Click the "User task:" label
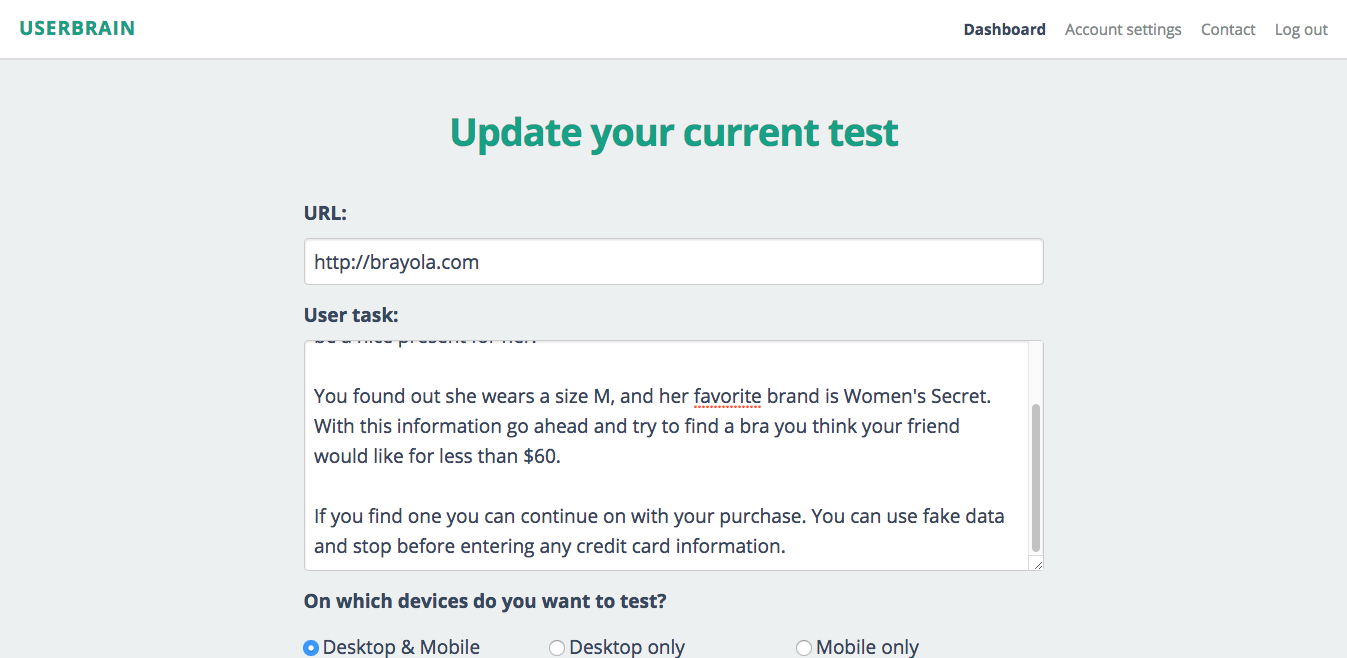This screenshot has height=658, width=1347. coord(351,315)
